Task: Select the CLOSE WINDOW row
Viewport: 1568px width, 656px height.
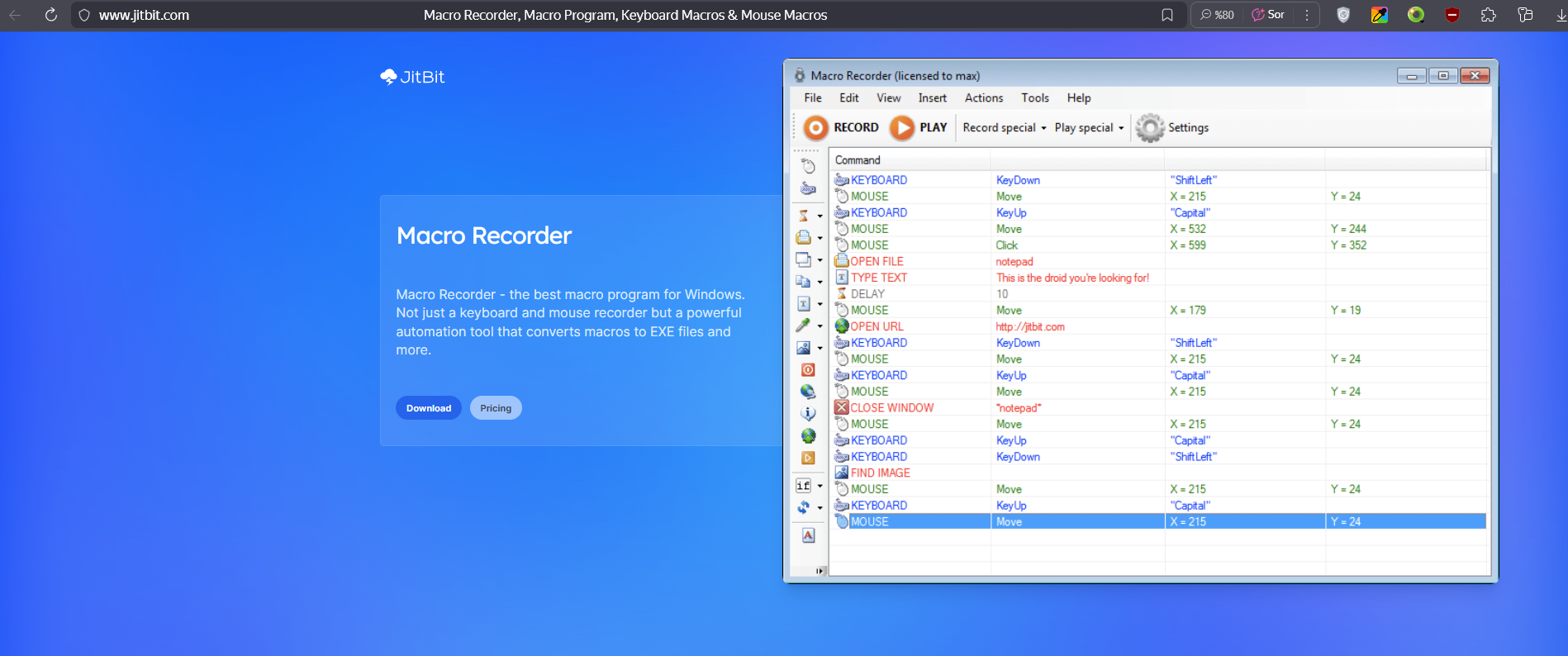Action: point(1157,408)
